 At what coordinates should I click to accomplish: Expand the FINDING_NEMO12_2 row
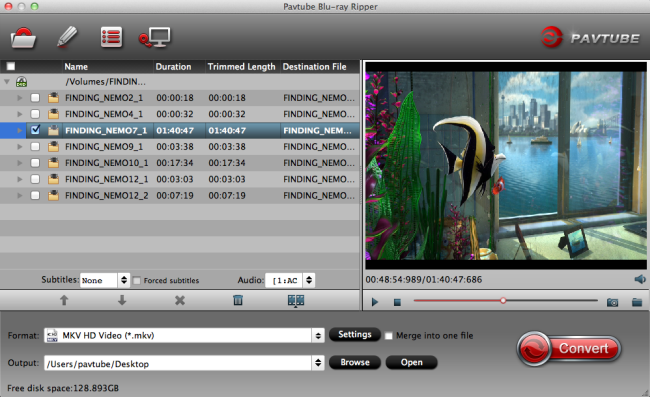pyautogui.click(x=19, y=195)
